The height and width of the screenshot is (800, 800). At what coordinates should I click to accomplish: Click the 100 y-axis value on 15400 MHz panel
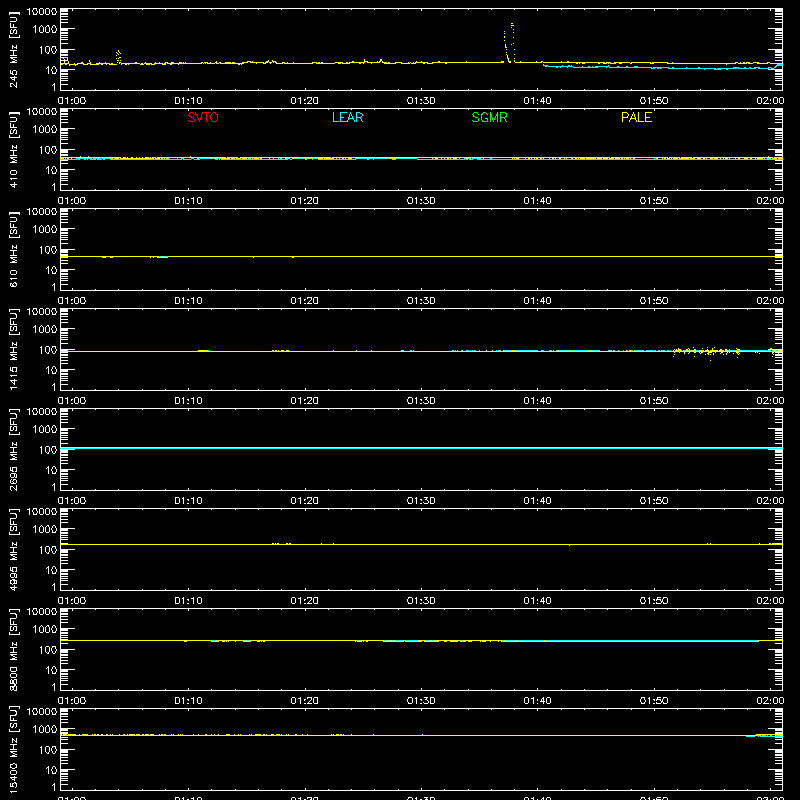point(48,750)
